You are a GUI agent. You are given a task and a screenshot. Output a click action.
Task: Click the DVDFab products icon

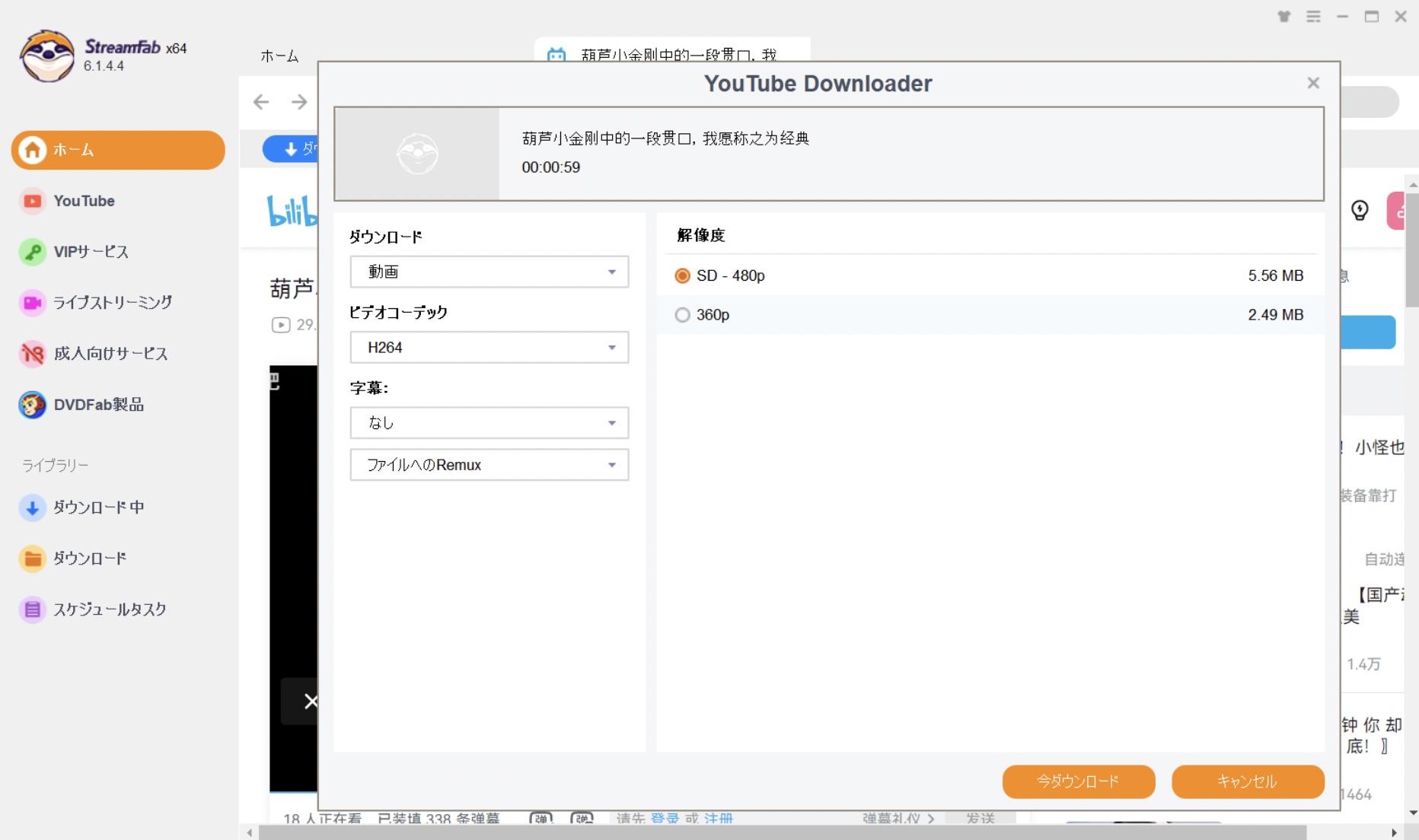tap(32, 405)
